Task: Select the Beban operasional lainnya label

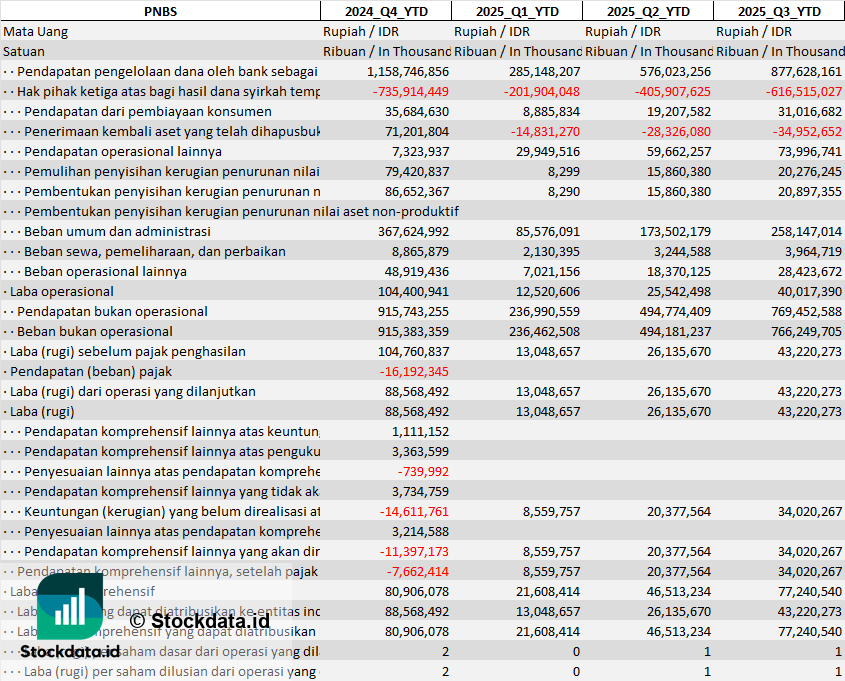Action: (105, 271)
